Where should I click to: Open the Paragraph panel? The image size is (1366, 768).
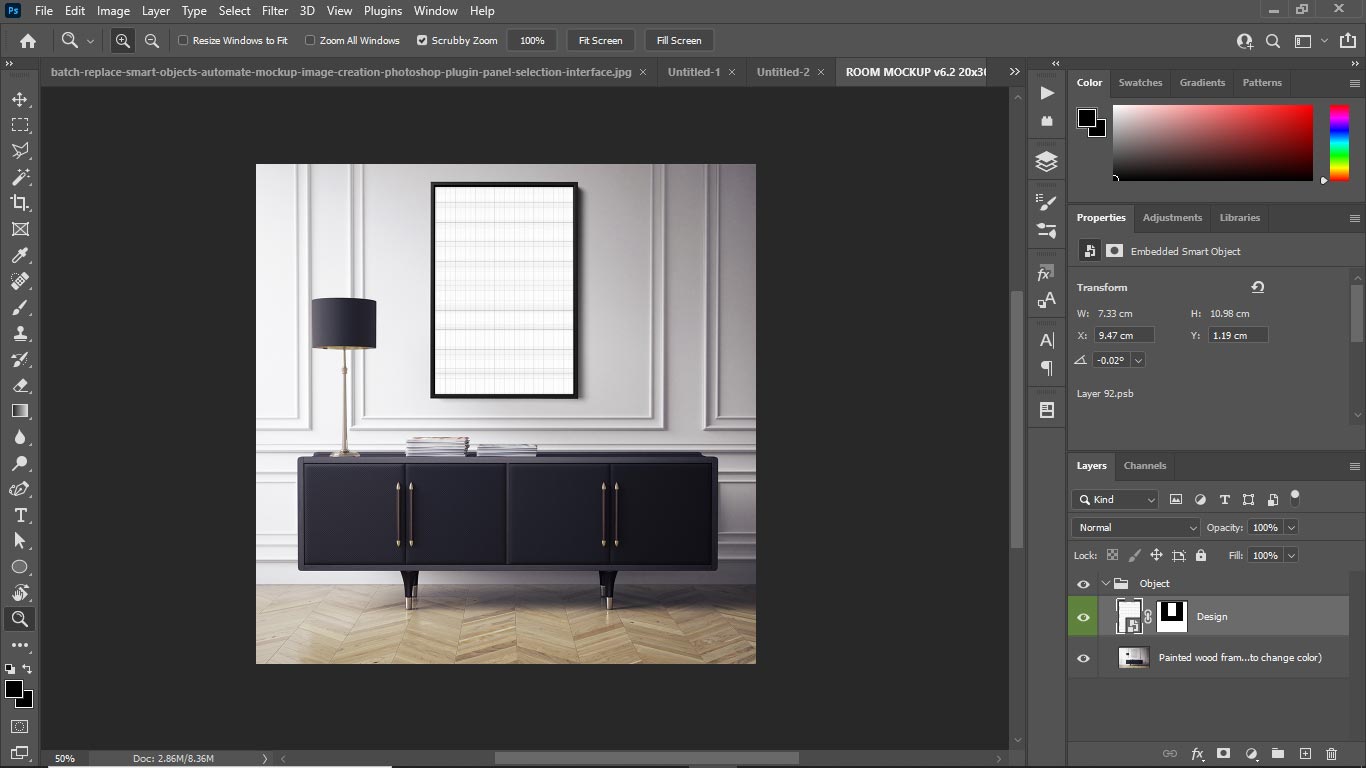click(x=1046, y=369)
